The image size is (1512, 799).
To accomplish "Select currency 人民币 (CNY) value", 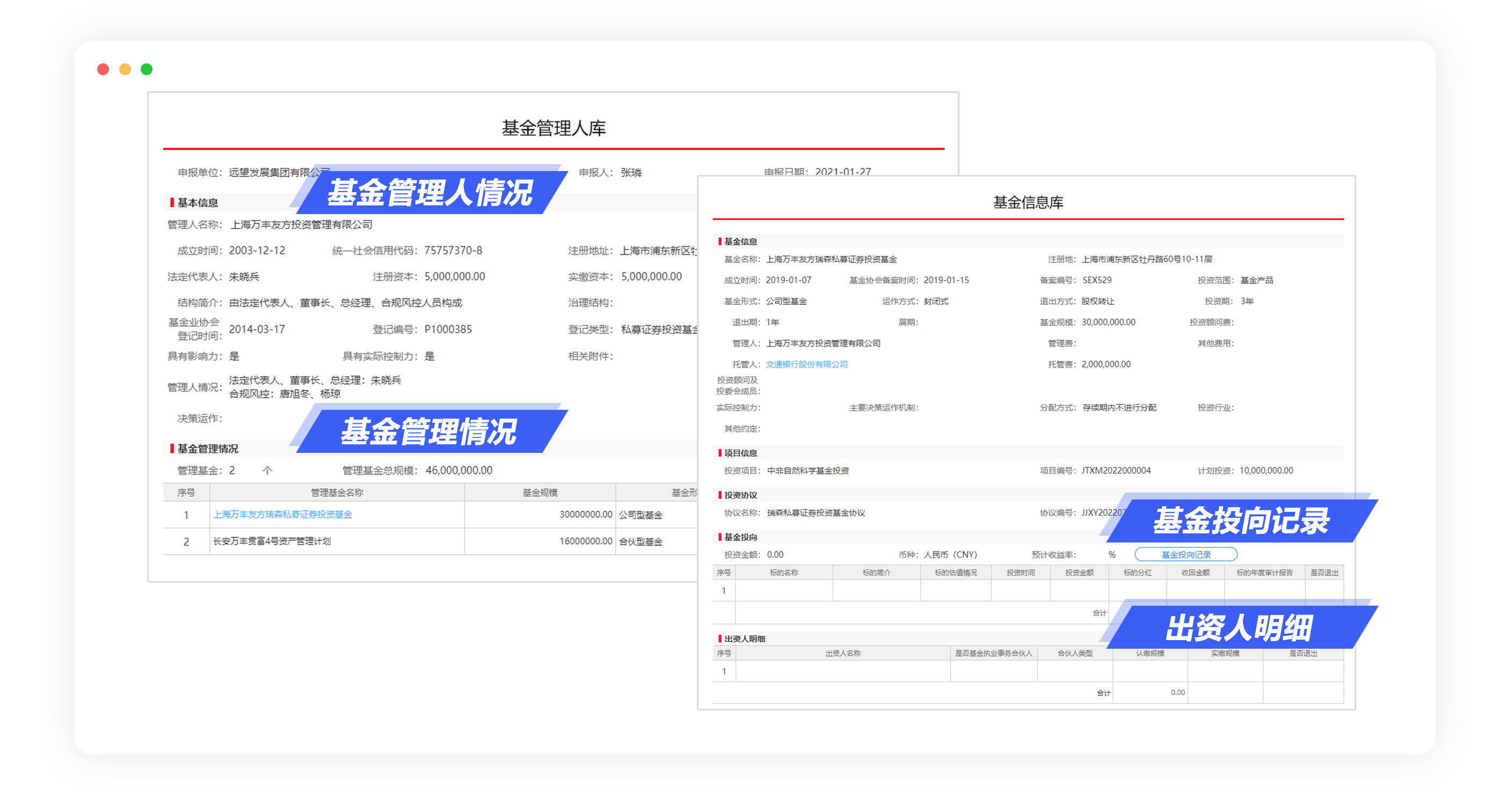I will 950,554.
